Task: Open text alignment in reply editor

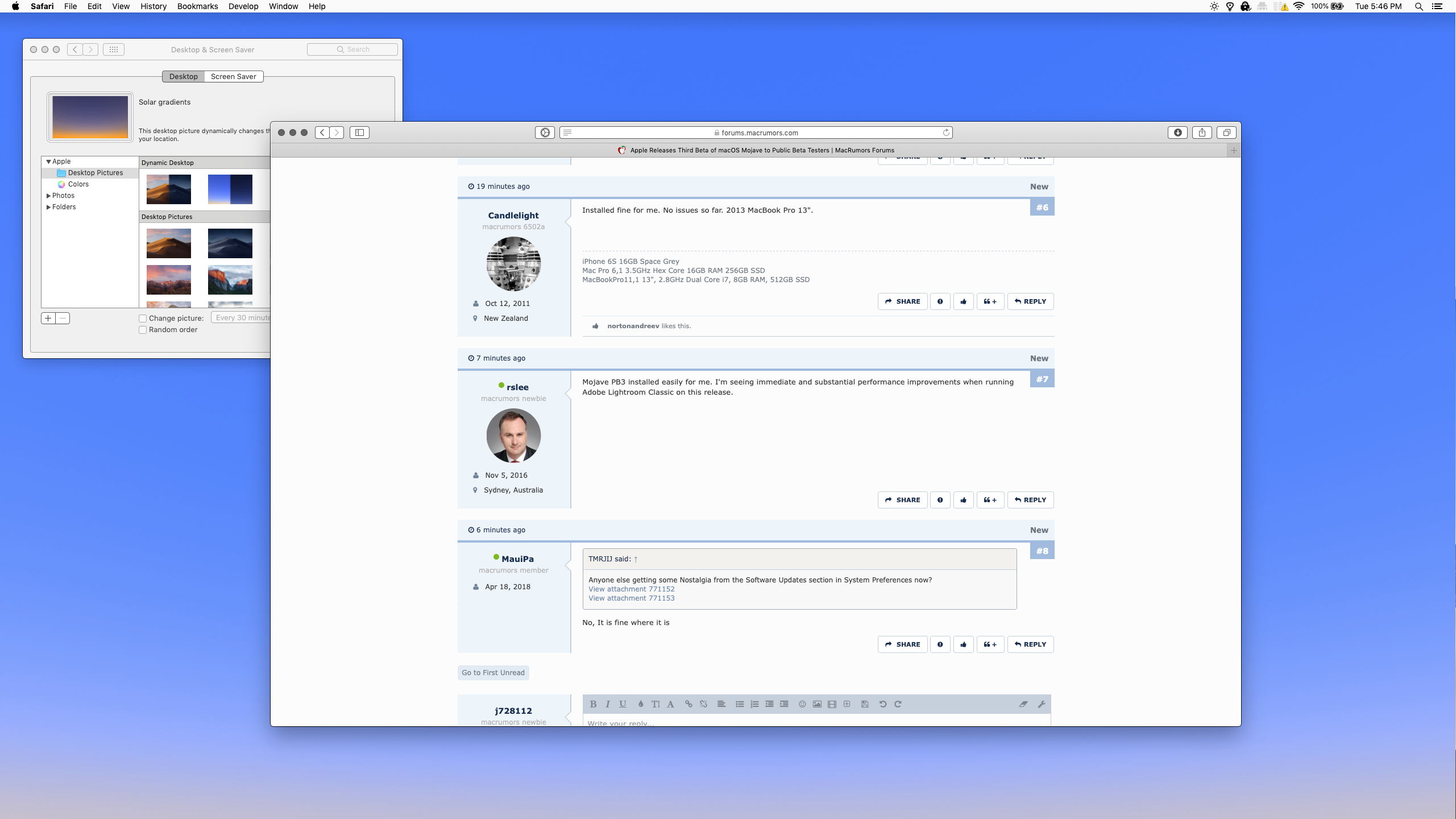Action: (721, 704)
